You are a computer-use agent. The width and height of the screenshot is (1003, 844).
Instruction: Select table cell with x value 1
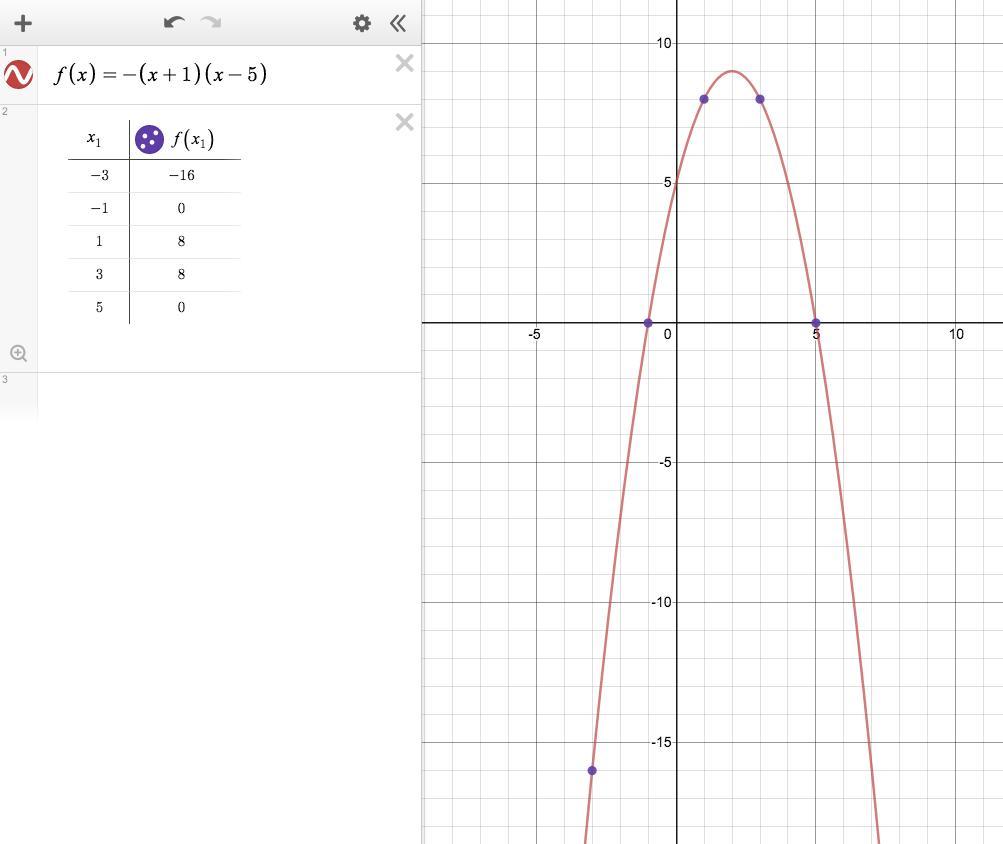tap(99, 241)
